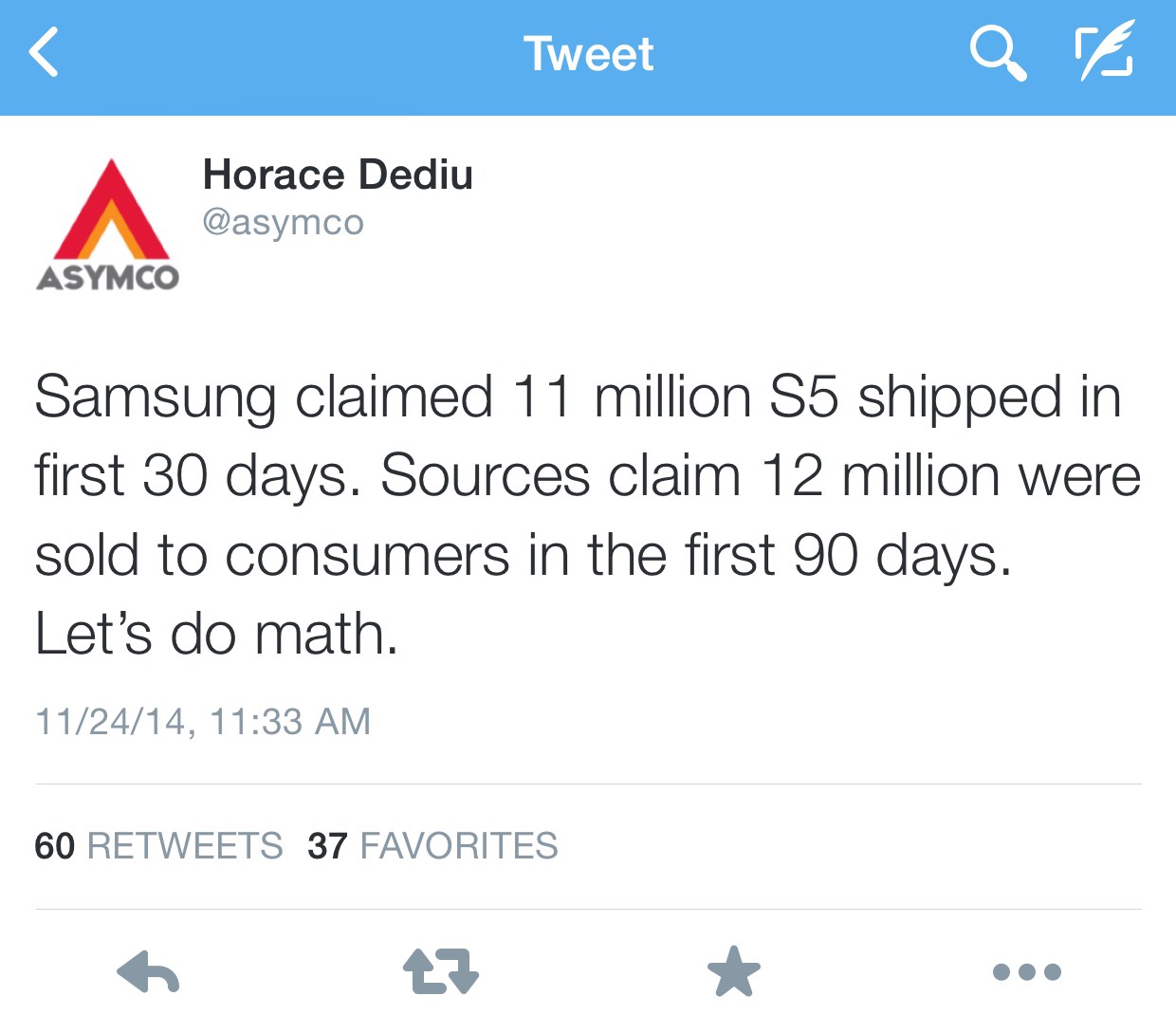
Task: Tap the ASYMCO profile avatar
Action: click(108, 225)
